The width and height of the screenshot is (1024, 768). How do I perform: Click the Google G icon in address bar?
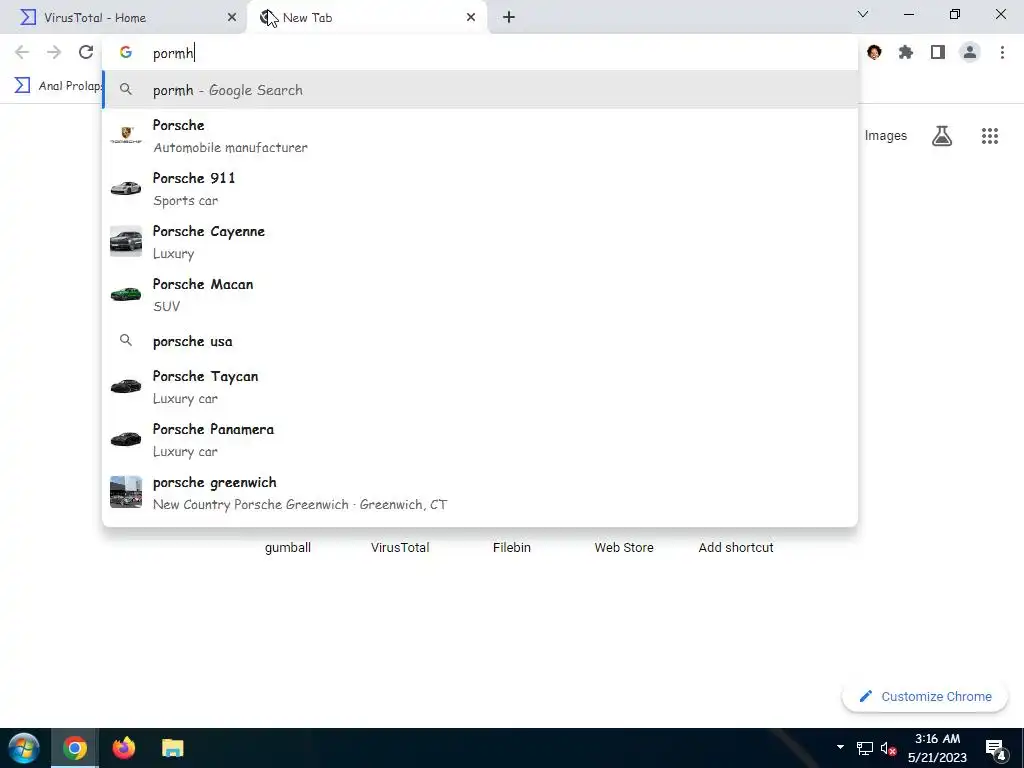[x=126, y=52]
